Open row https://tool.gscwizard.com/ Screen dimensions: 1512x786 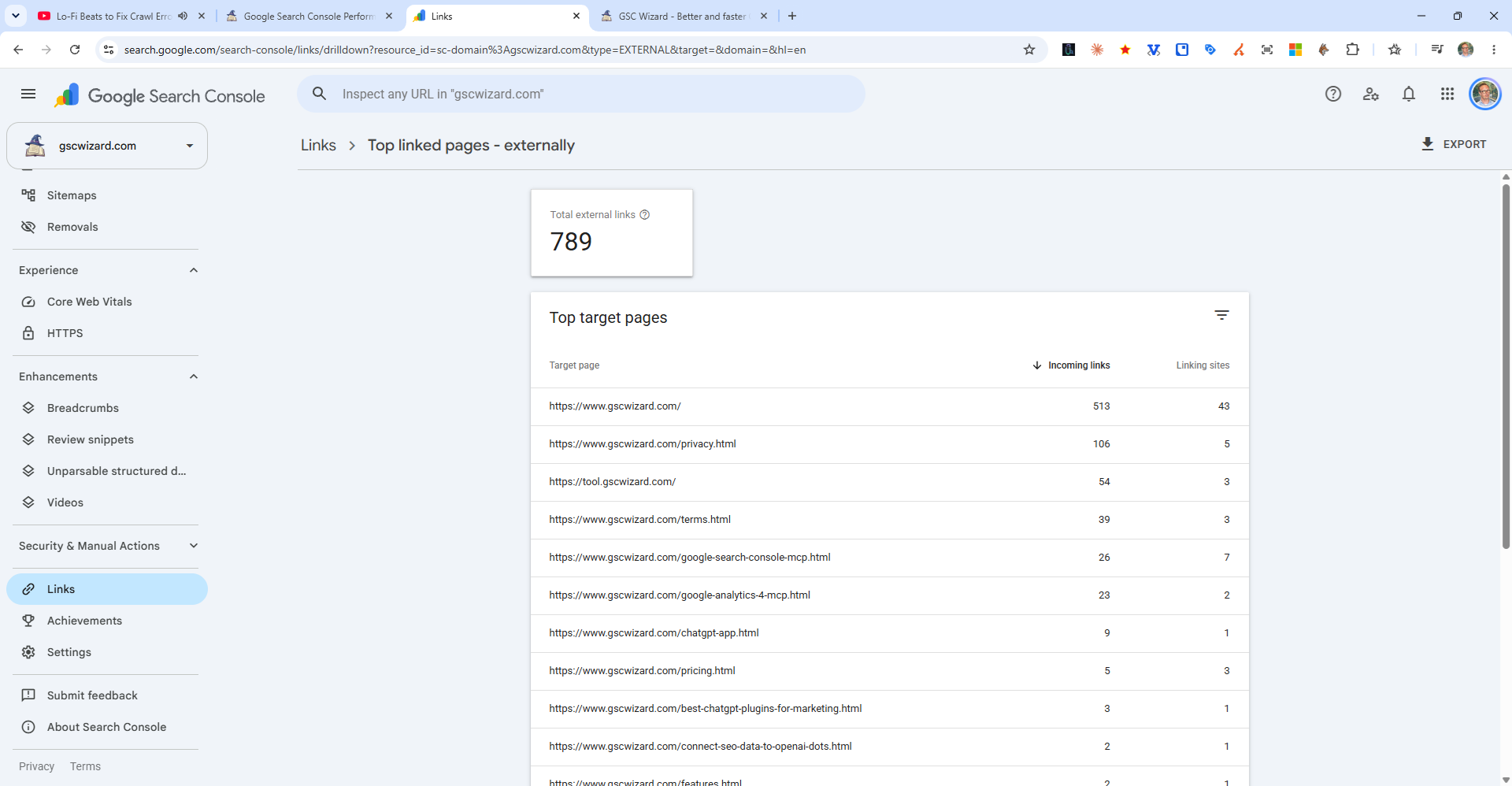890,482
